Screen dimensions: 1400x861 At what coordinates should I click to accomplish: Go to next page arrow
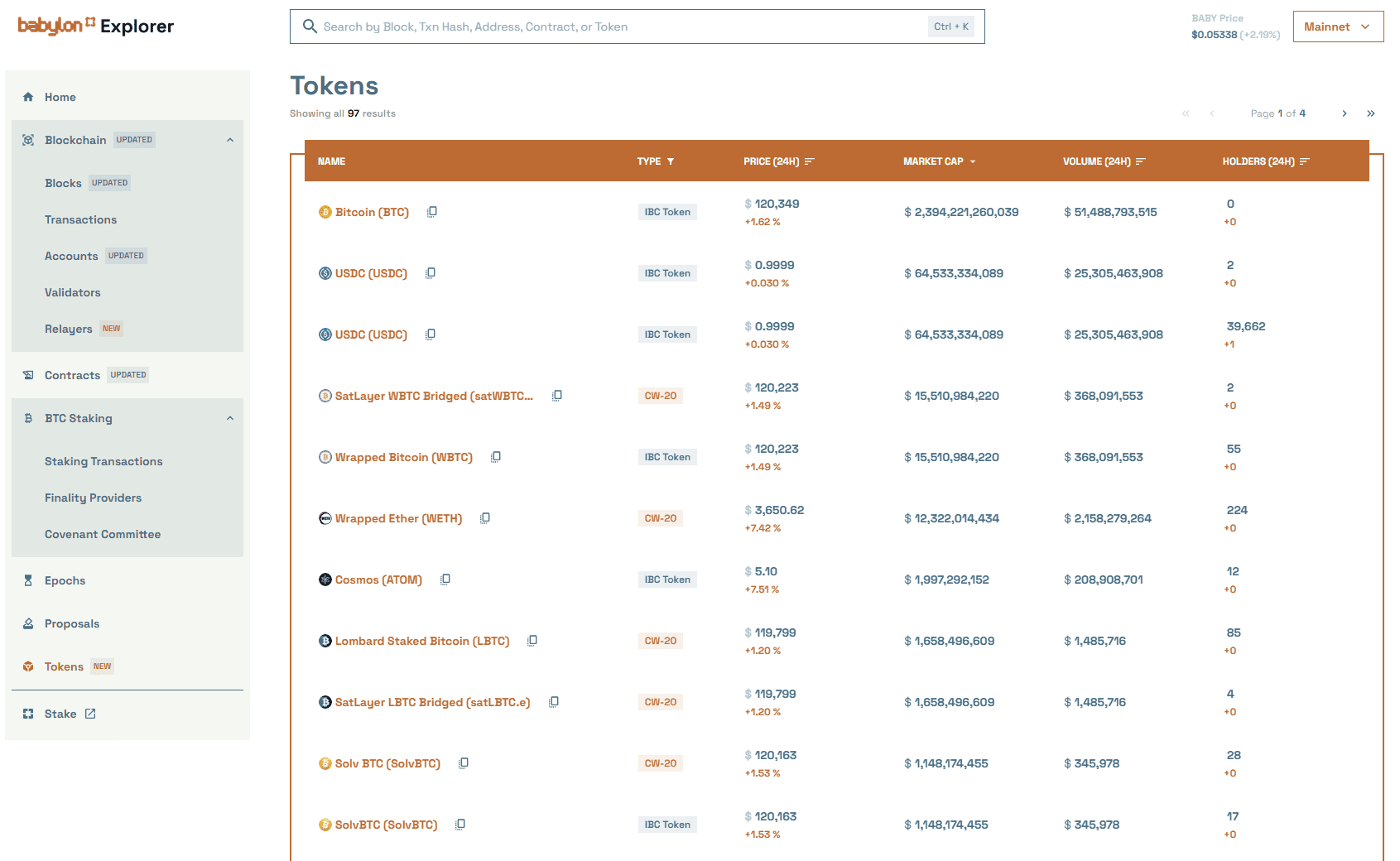(x=1345, y=113)
